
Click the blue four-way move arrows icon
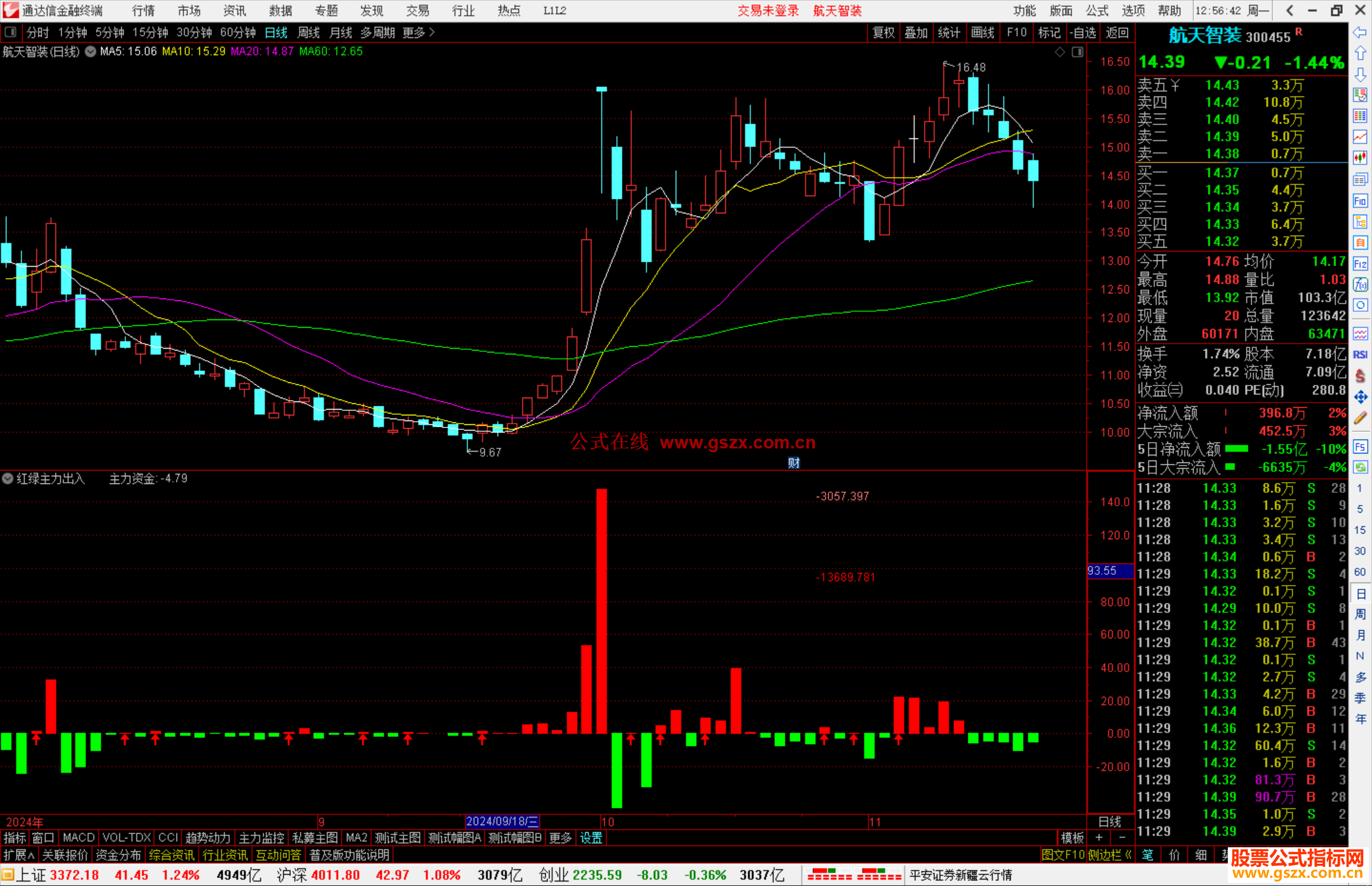click(1360, 397)
